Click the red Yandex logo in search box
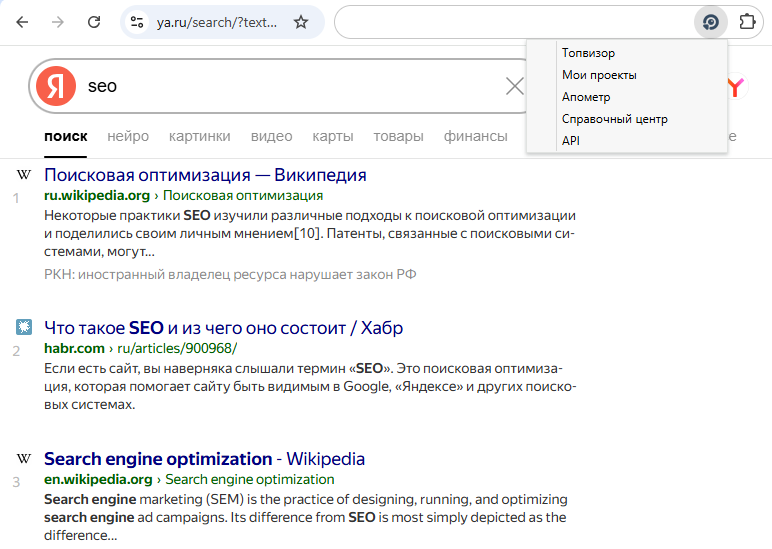This screenshot has width=772, height=549. pyautogui.click(x=56, y=86)
